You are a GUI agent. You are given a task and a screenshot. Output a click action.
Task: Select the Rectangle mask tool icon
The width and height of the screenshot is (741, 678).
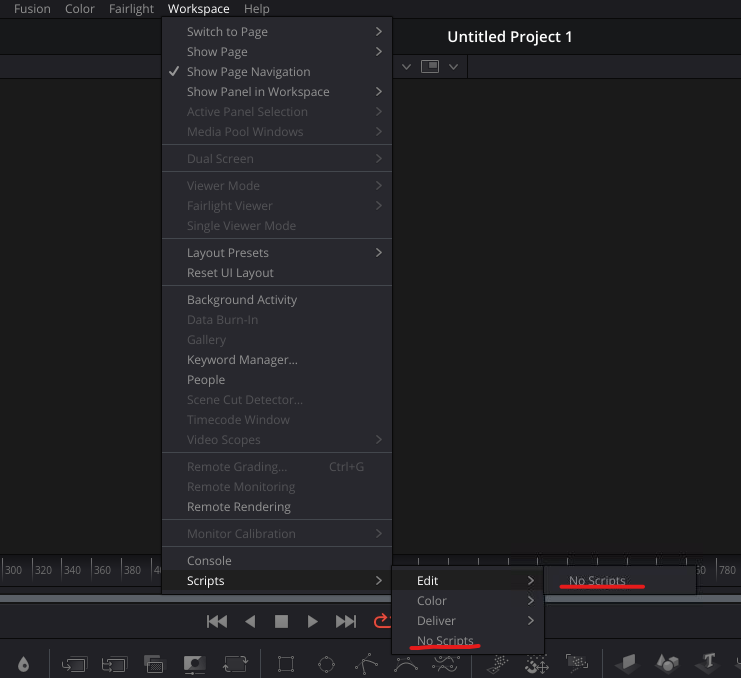286,663
